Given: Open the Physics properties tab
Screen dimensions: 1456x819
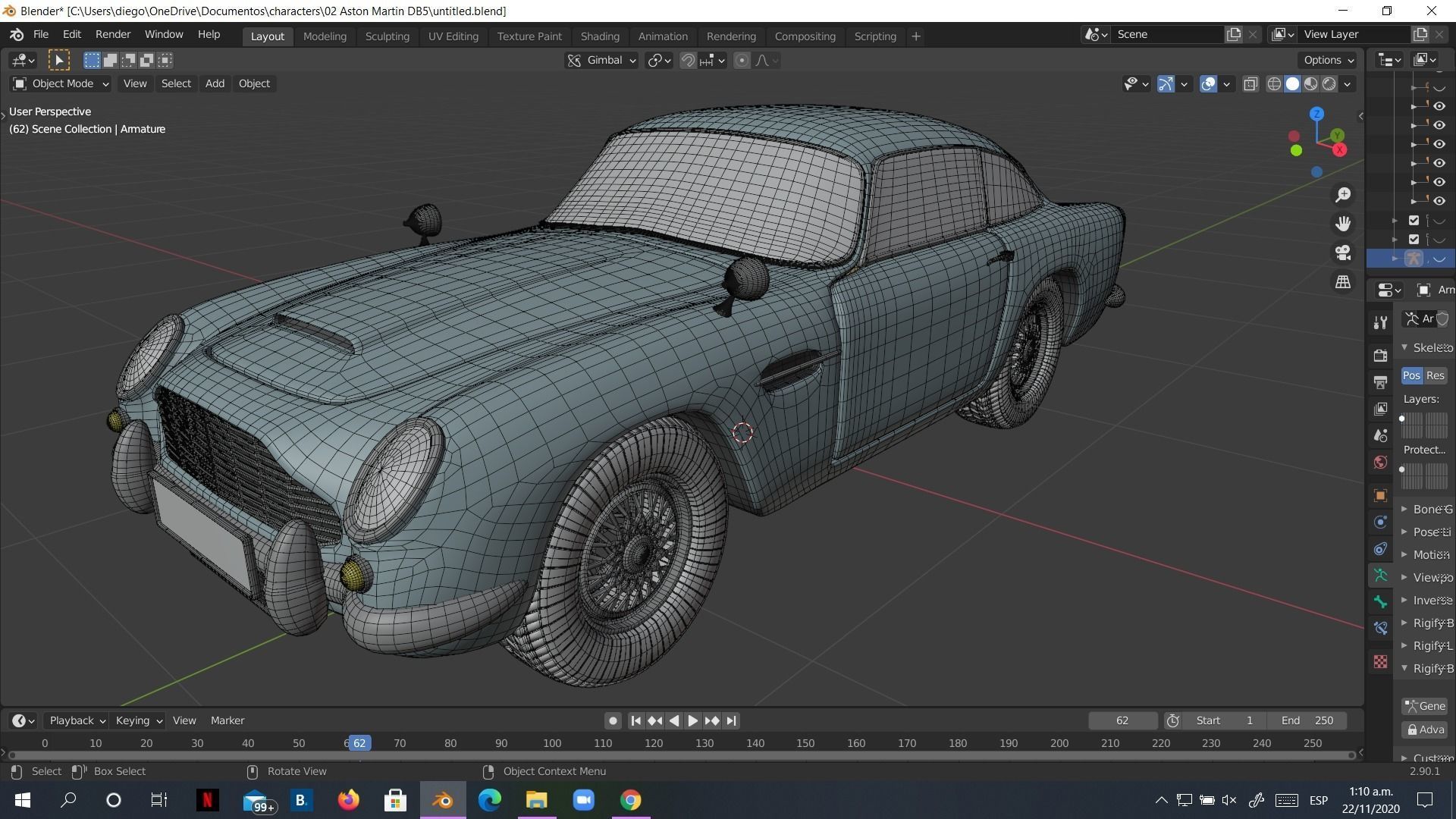Looking at the screenshot, I should [x=1380, y=522].
